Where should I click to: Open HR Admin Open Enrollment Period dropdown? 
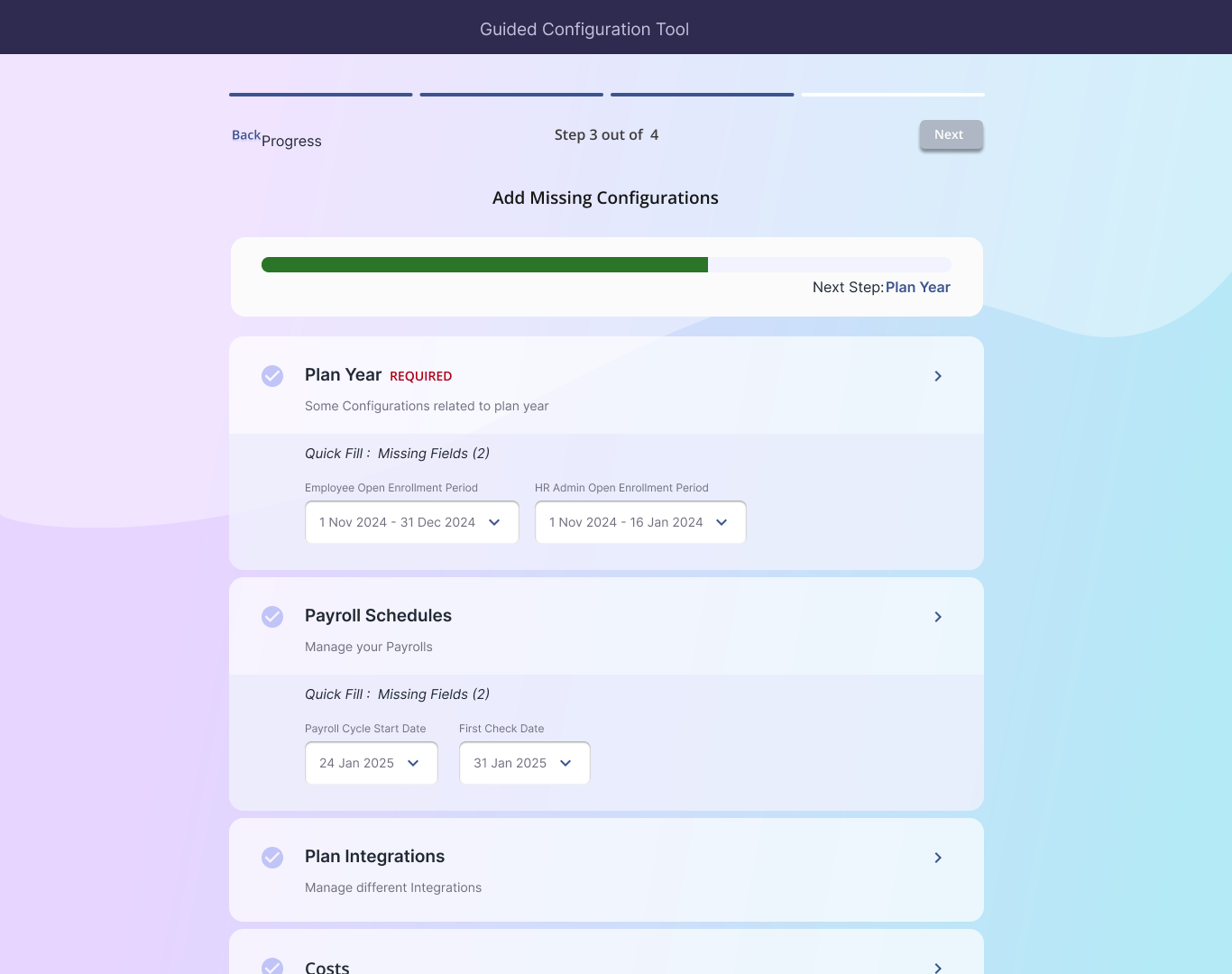640,522
